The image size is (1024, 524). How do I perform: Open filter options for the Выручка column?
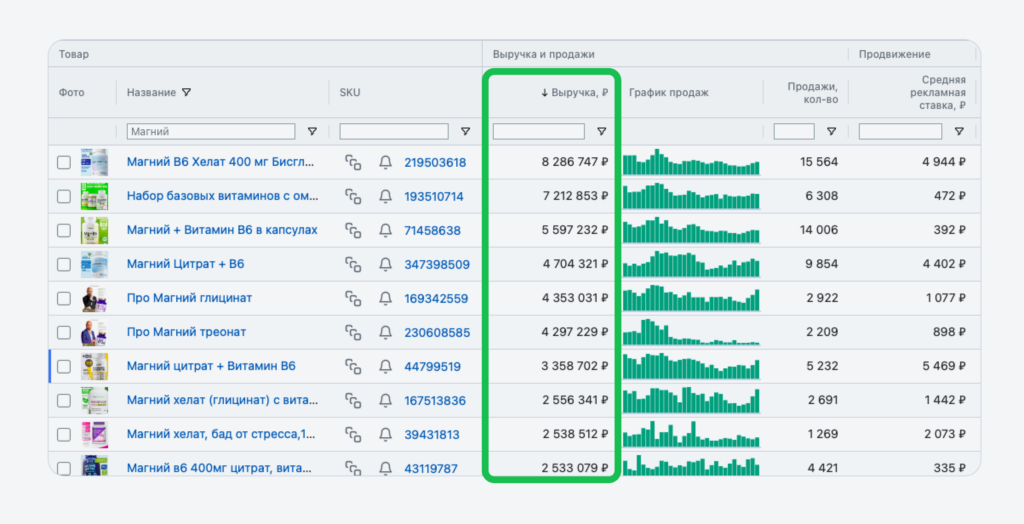pyautogui.click(x=601, y=131)
